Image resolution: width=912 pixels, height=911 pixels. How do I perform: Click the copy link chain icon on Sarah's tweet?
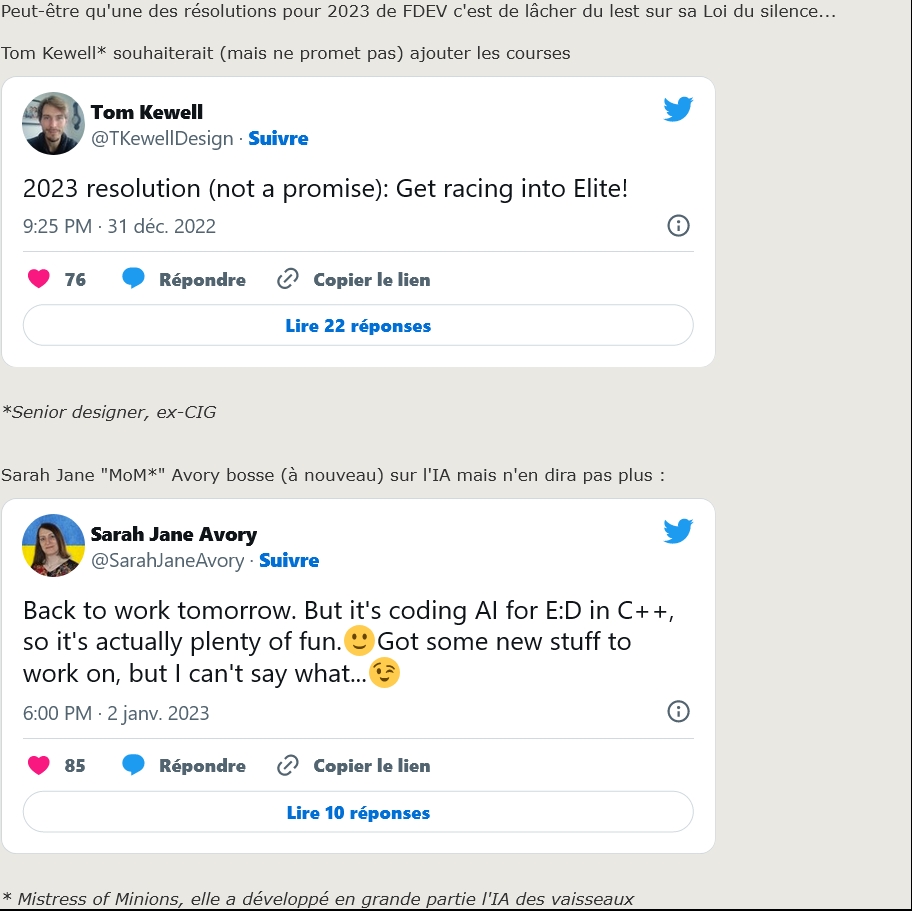288,766
